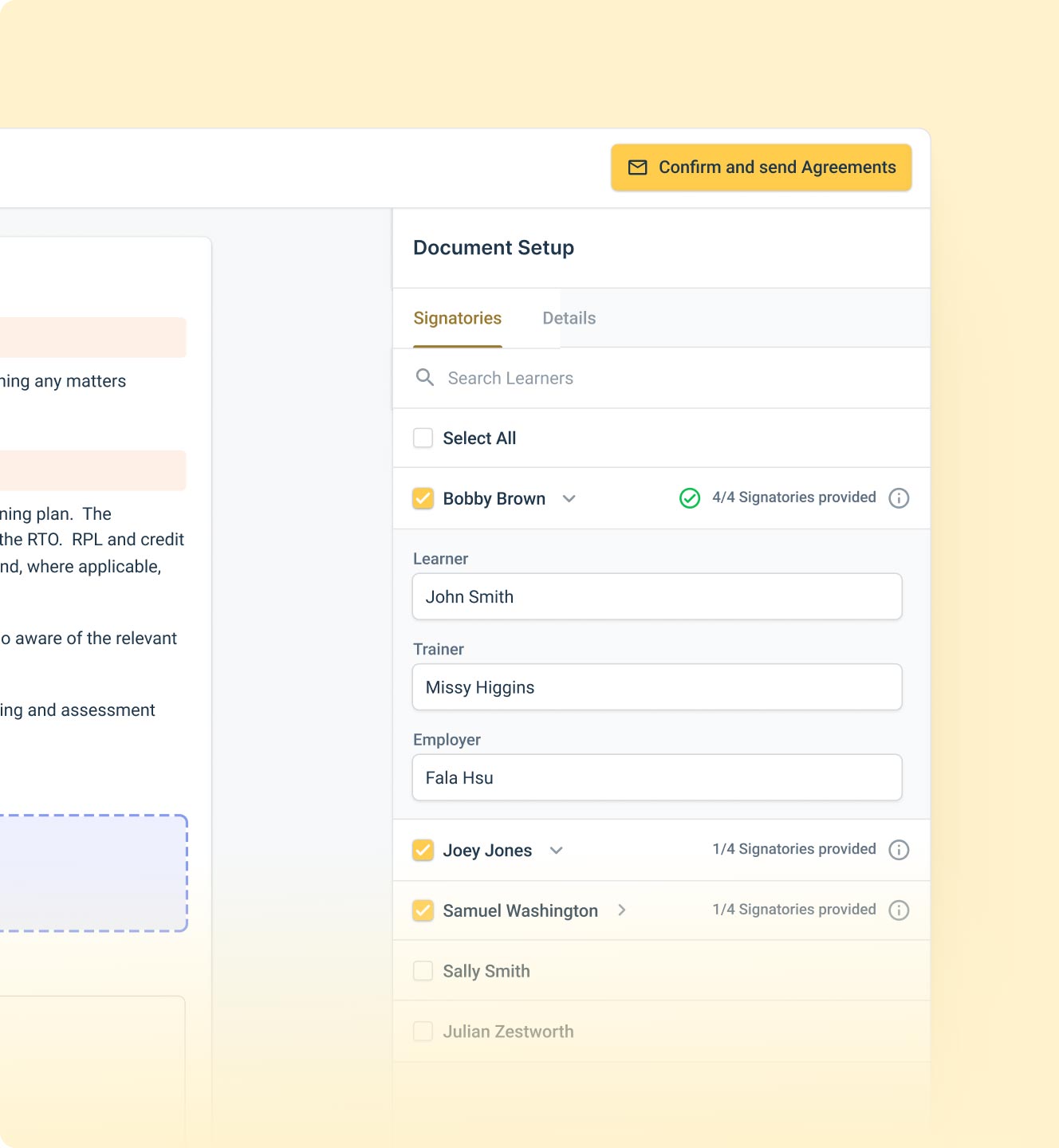1059x1148 pixels.
Task: Click the search magnifier icon
Action: click(425, 378)
